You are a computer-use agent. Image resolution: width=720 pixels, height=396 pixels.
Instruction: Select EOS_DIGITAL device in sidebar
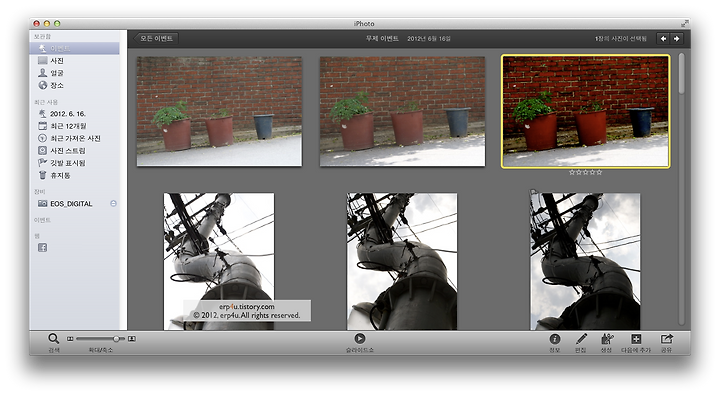point(71,204)
